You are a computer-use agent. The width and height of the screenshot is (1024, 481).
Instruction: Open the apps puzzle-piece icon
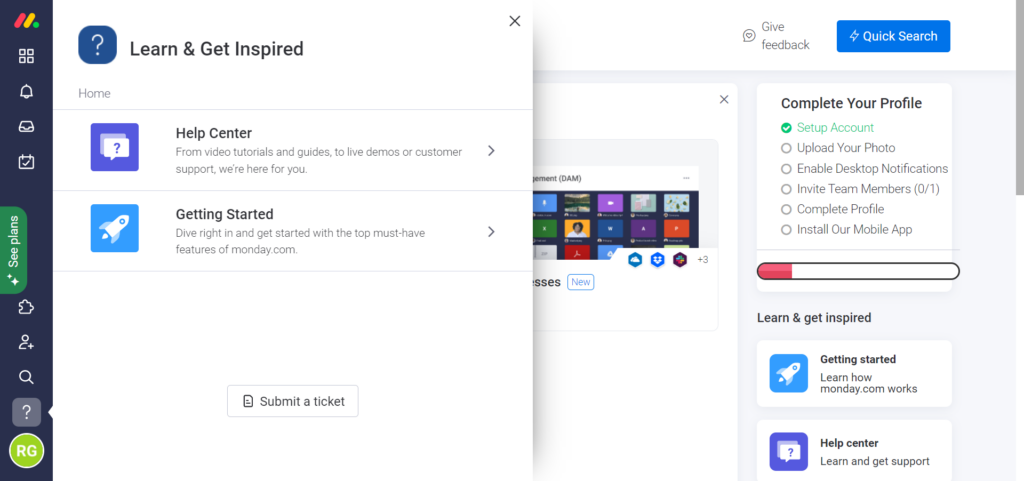click(26, 307)
